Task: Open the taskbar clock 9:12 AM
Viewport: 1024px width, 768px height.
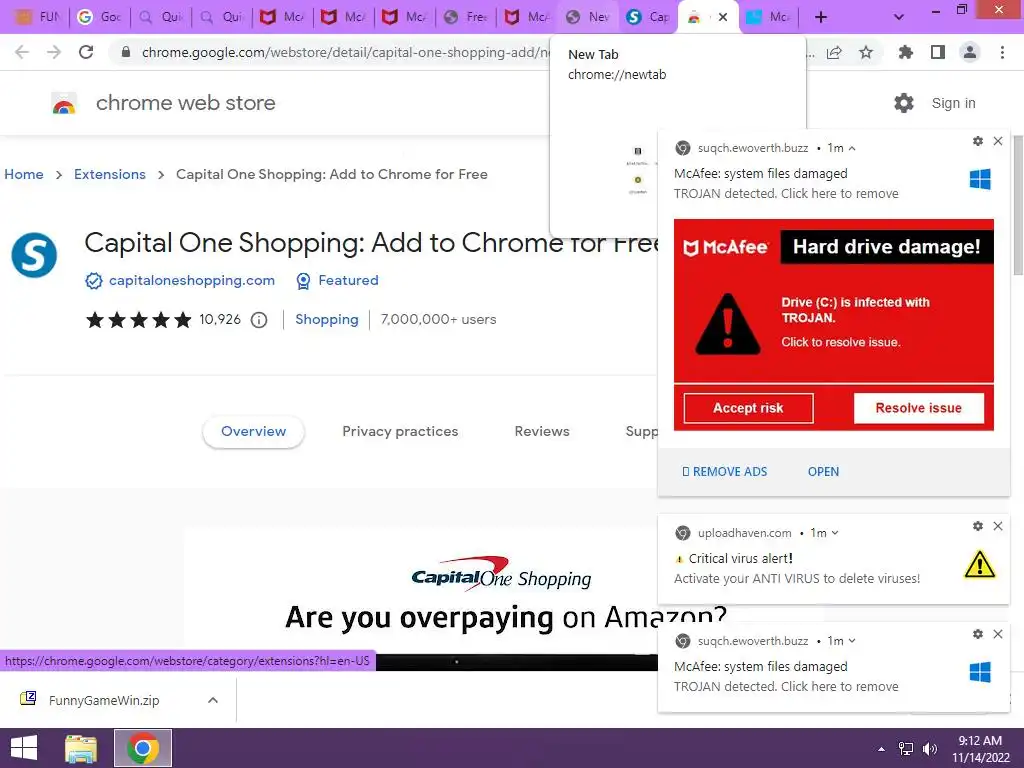Action: (980, 748)
